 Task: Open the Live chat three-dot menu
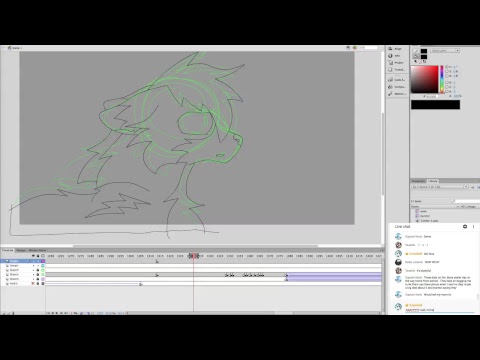click(473, 226)
